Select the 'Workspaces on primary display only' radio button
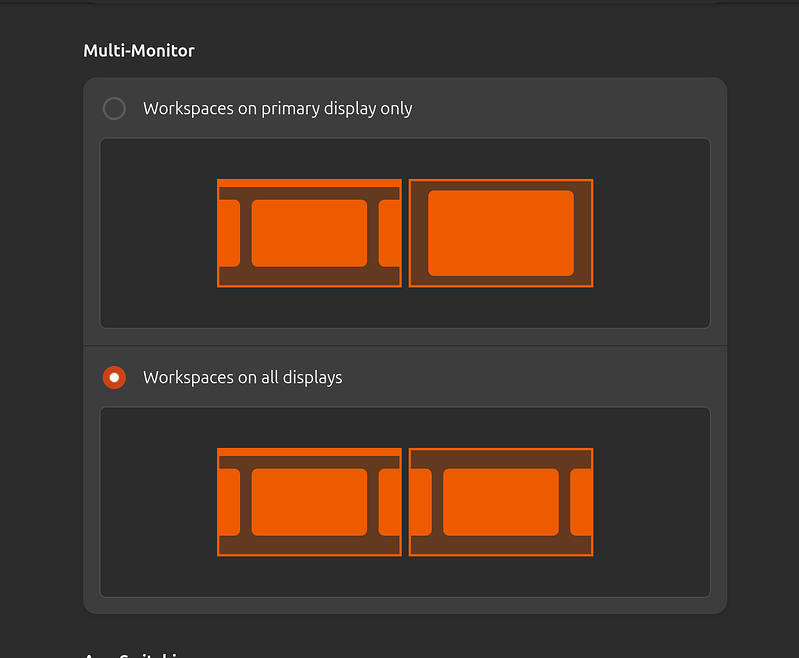This screenshot has height=658, width=799. (x=114, y=109)
